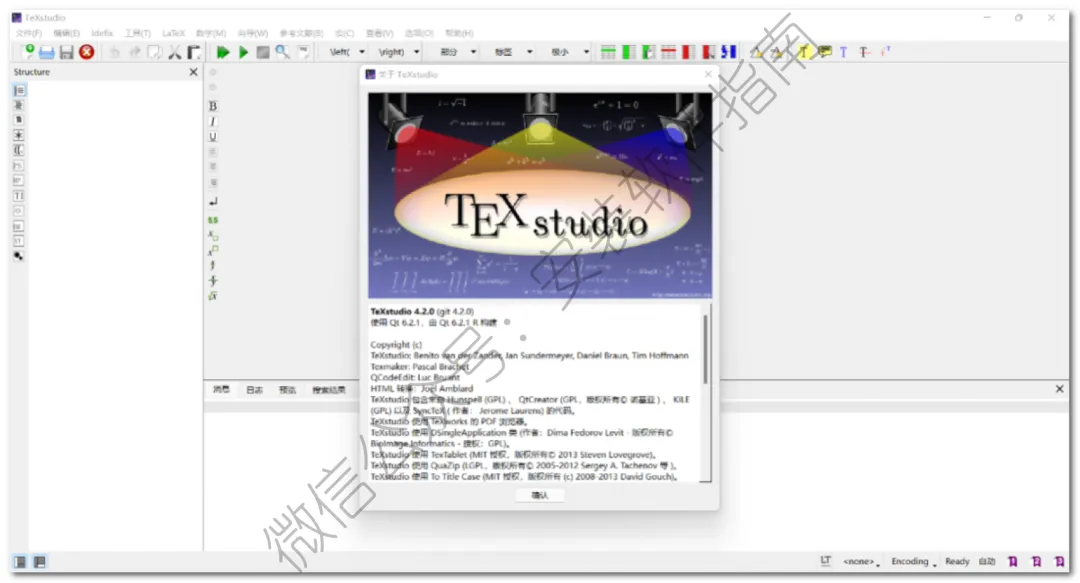Click the first purple bookmark status icon
This screenshot has width=1080, height=583.
pyautogui.click(x=1012, y=562)
